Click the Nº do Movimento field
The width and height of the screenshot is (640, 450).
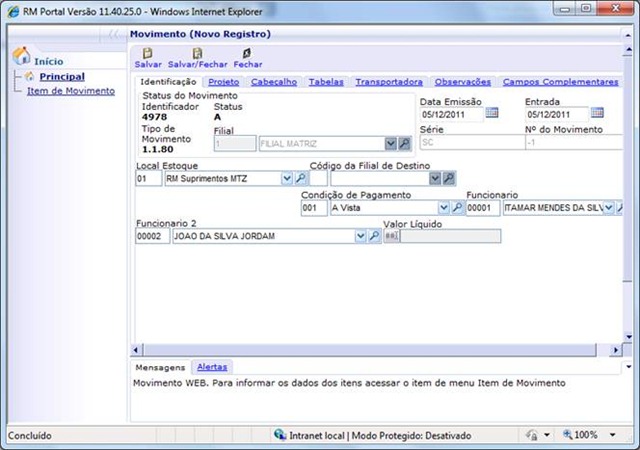point(574,143)
